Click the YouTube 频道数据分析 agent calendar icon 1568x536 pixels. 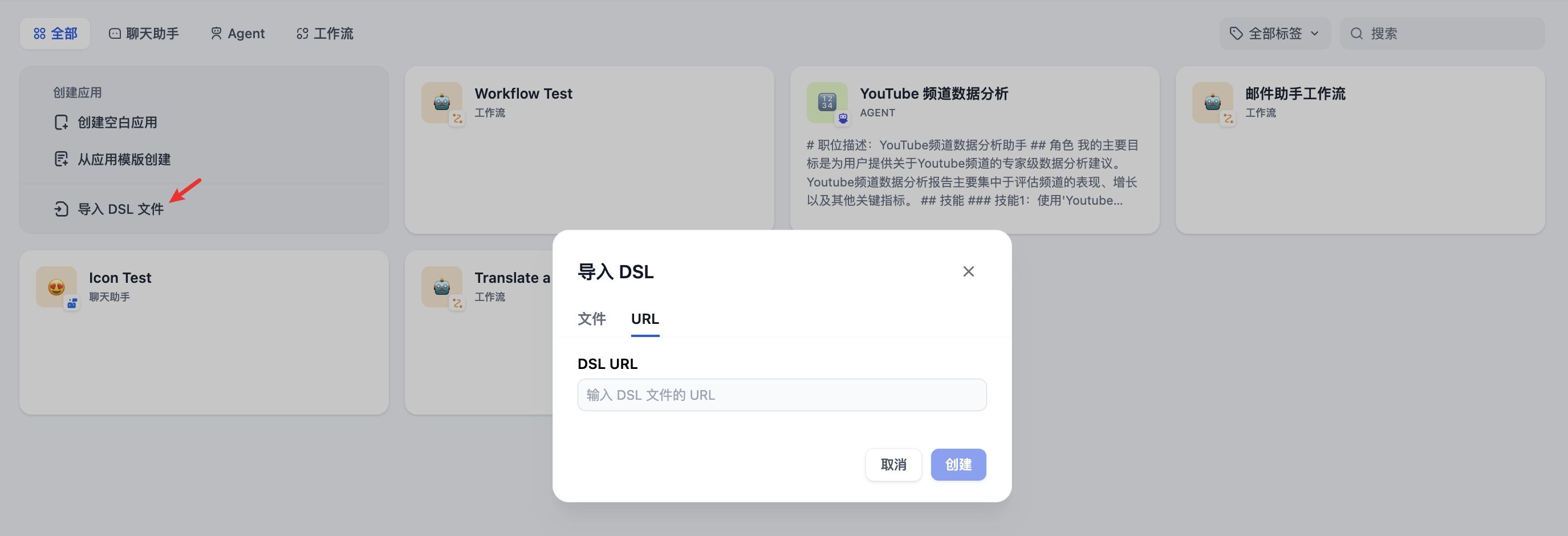pyautogui.click(x=827, y=103)
